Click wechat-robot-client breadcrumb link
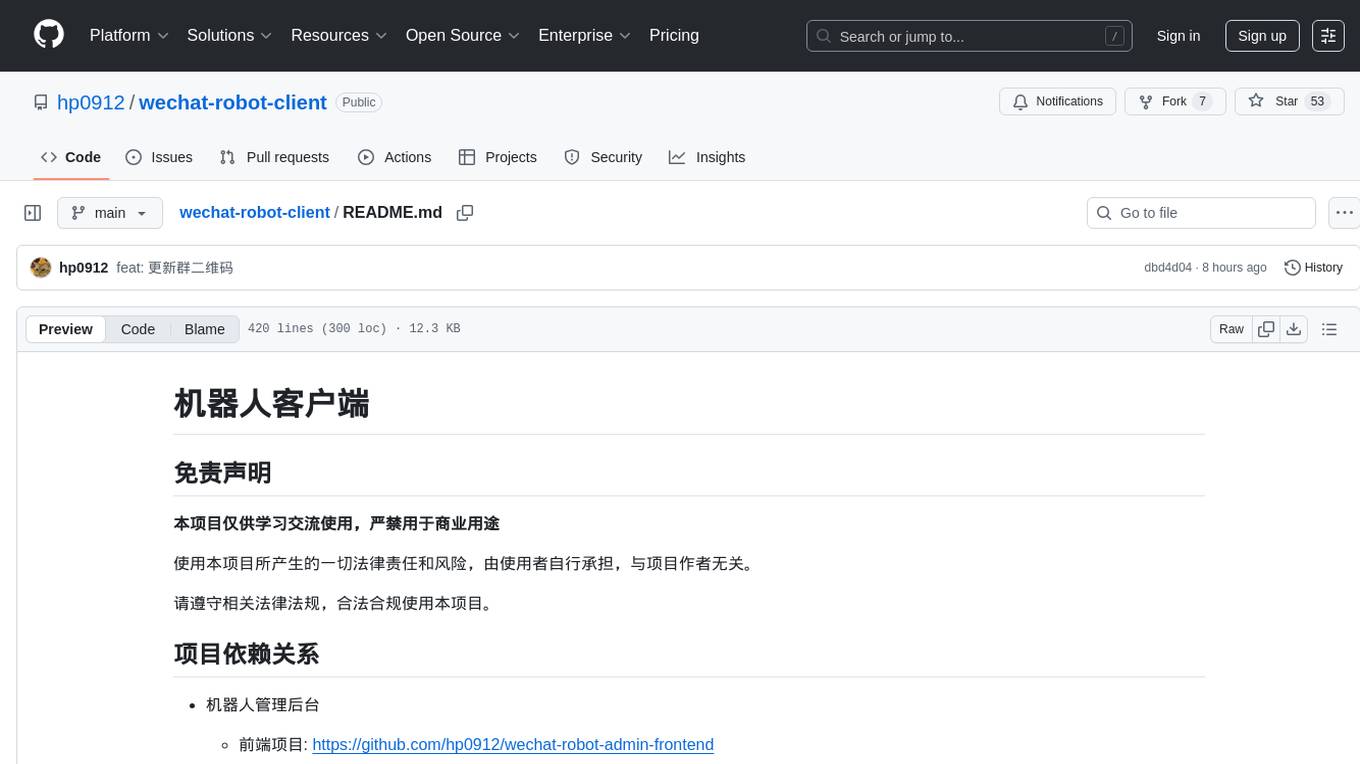This screenshot has height=764, width=1360. [x=254, y=212]
